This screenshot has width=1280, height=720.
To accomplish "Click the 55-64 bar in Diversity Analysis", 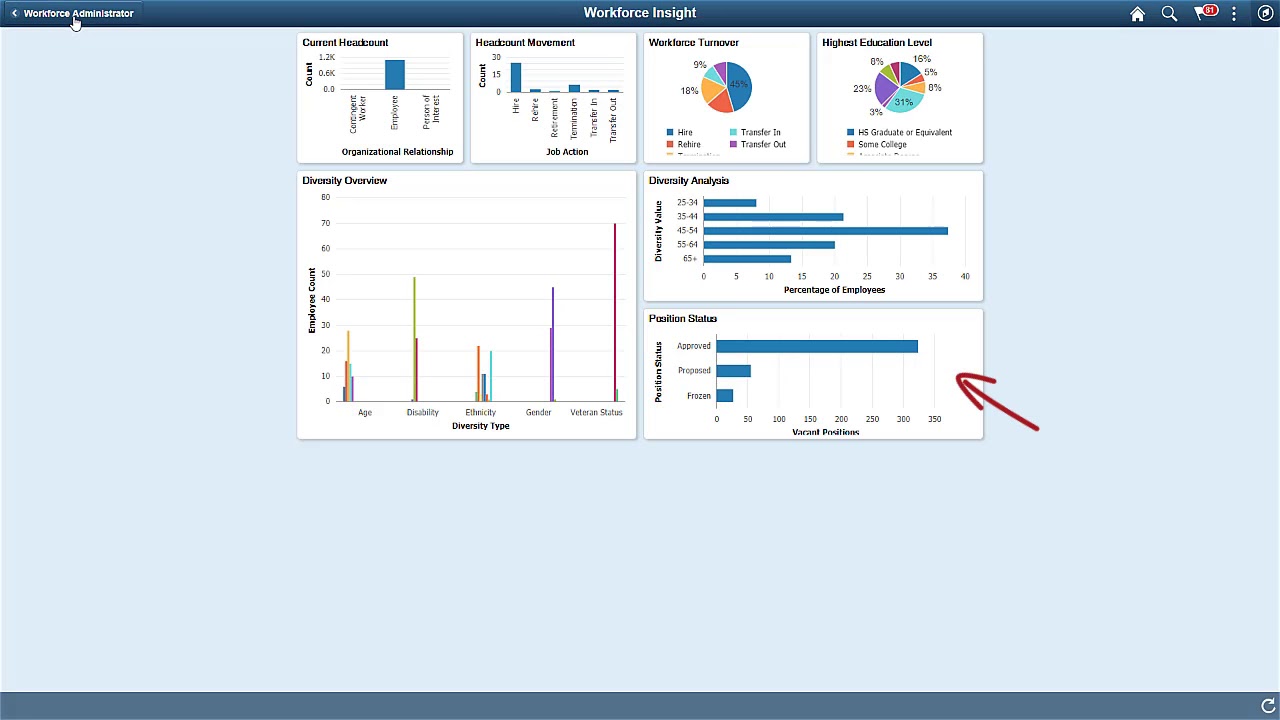I will pyautogui.click(x=769, y=244).
